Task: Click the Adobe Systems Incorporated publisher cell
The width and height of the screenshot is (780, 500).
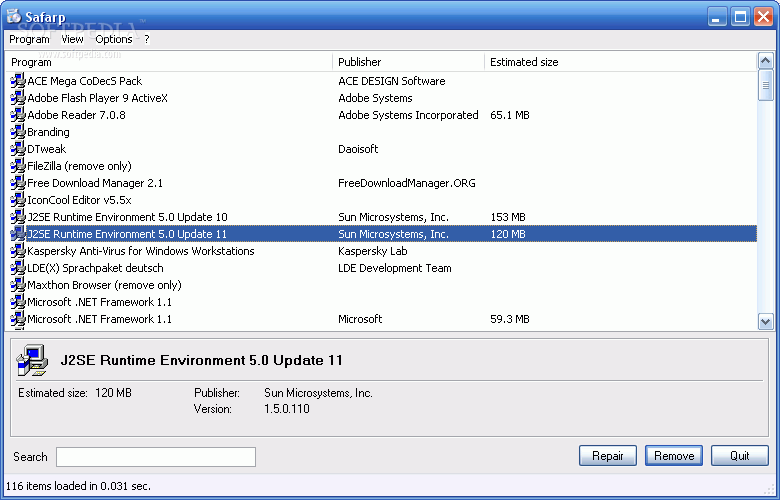Action: coord(408,115)
